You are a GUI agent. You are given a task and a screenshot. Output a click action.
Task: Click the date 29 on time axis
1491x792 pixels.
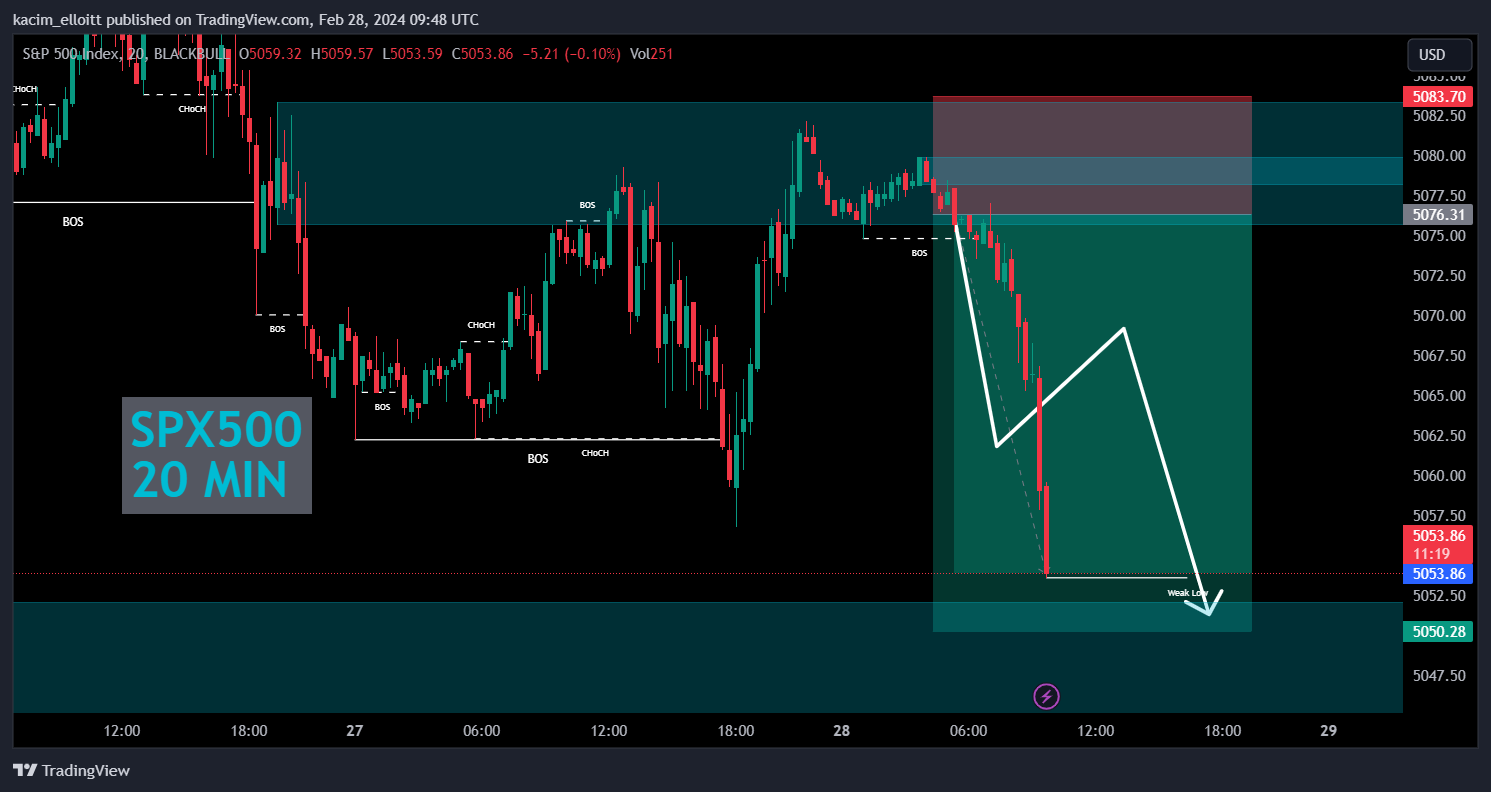(x=1328, y=731)
